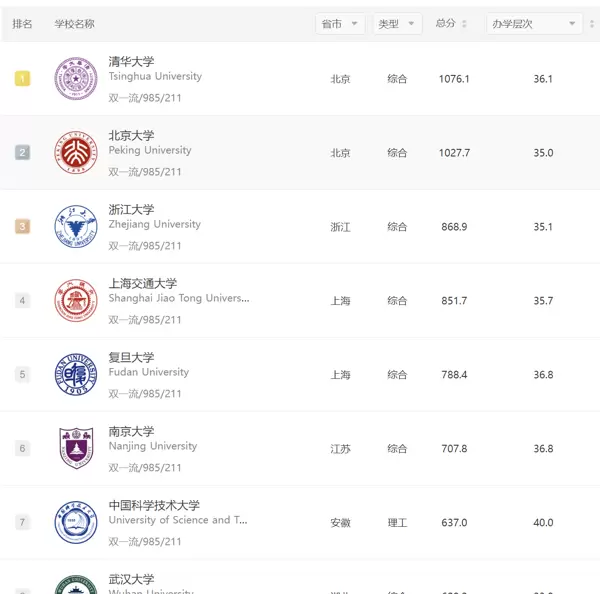The height and width of the screenshot is (594, 600).
Task: Click the Fudan University emblem
Action: pos(76,375)
